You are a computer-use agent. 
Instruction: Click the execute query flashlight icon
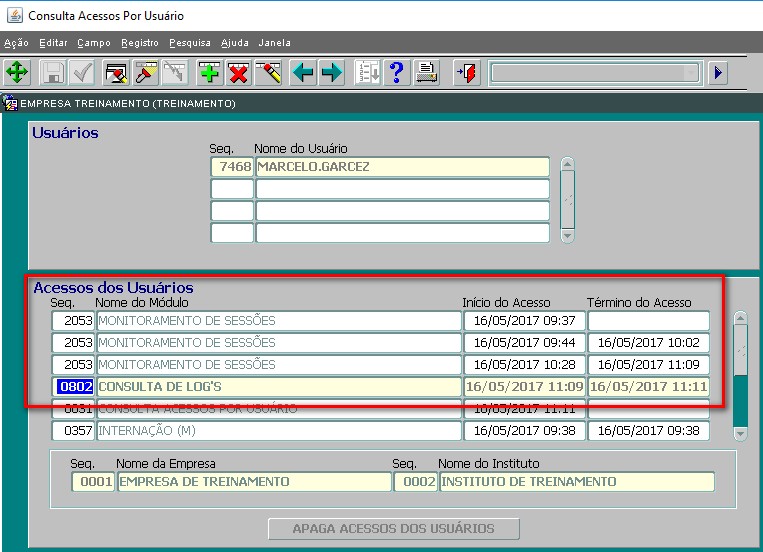coord(145,73)
